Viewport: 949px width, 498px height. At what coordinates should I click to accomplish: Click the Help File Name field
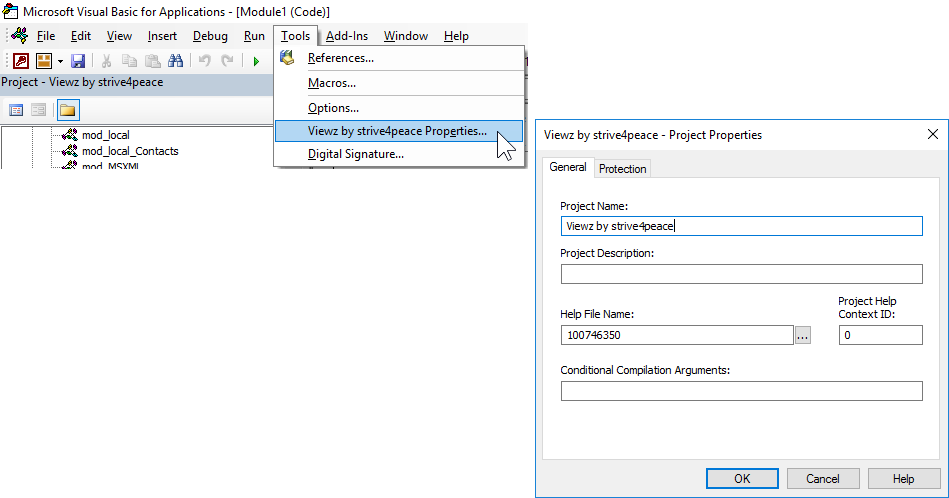677,335
